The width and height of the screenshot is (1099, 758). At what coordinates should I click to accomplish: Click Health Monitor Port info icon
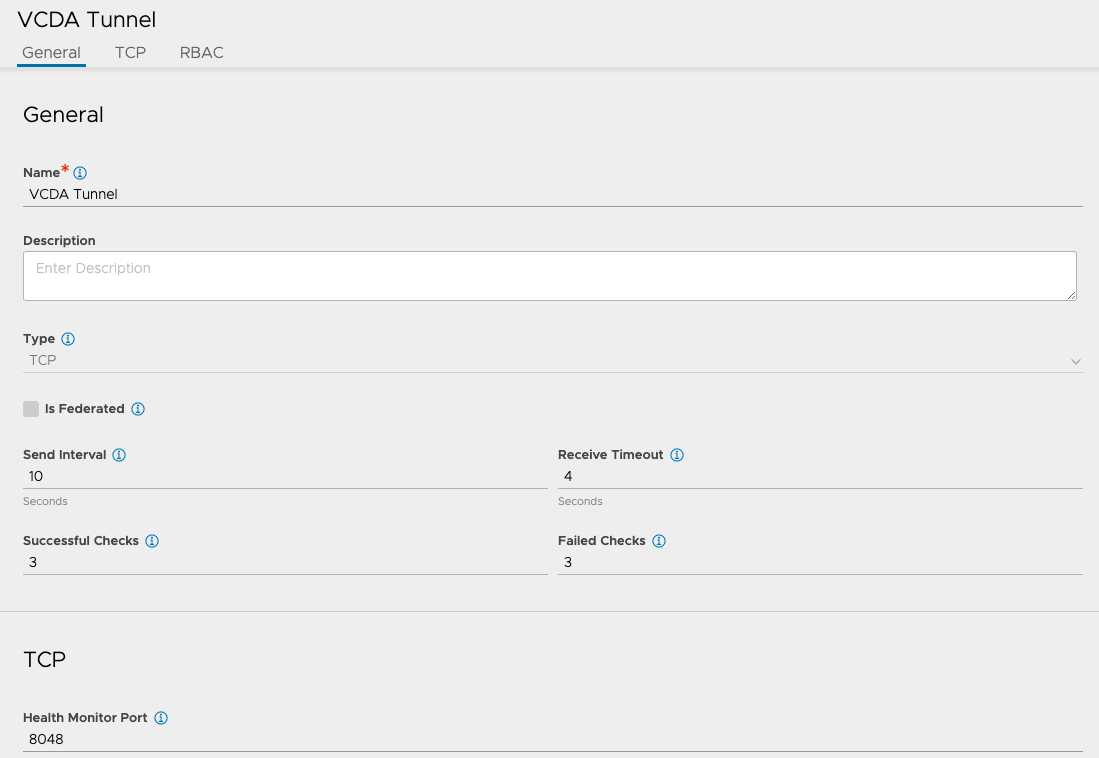tap(161, 718)
